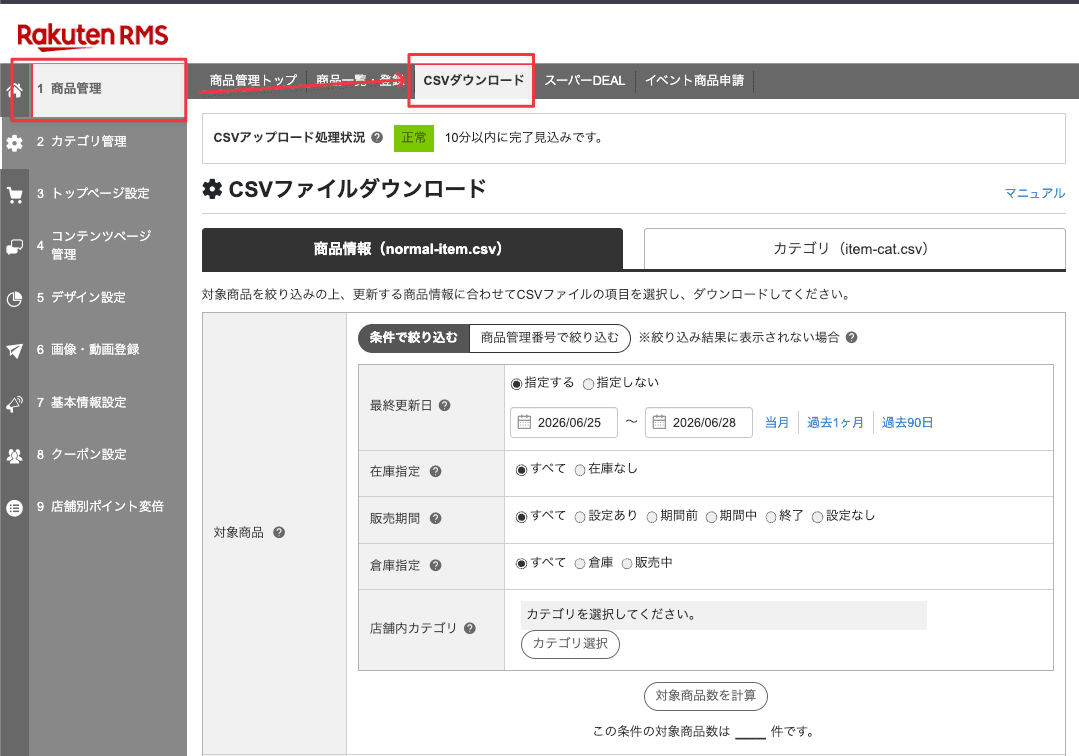Click the gear icon beside カテゴリ管理
Viewport: 1079px width, 756px height.
pos(14,142)
